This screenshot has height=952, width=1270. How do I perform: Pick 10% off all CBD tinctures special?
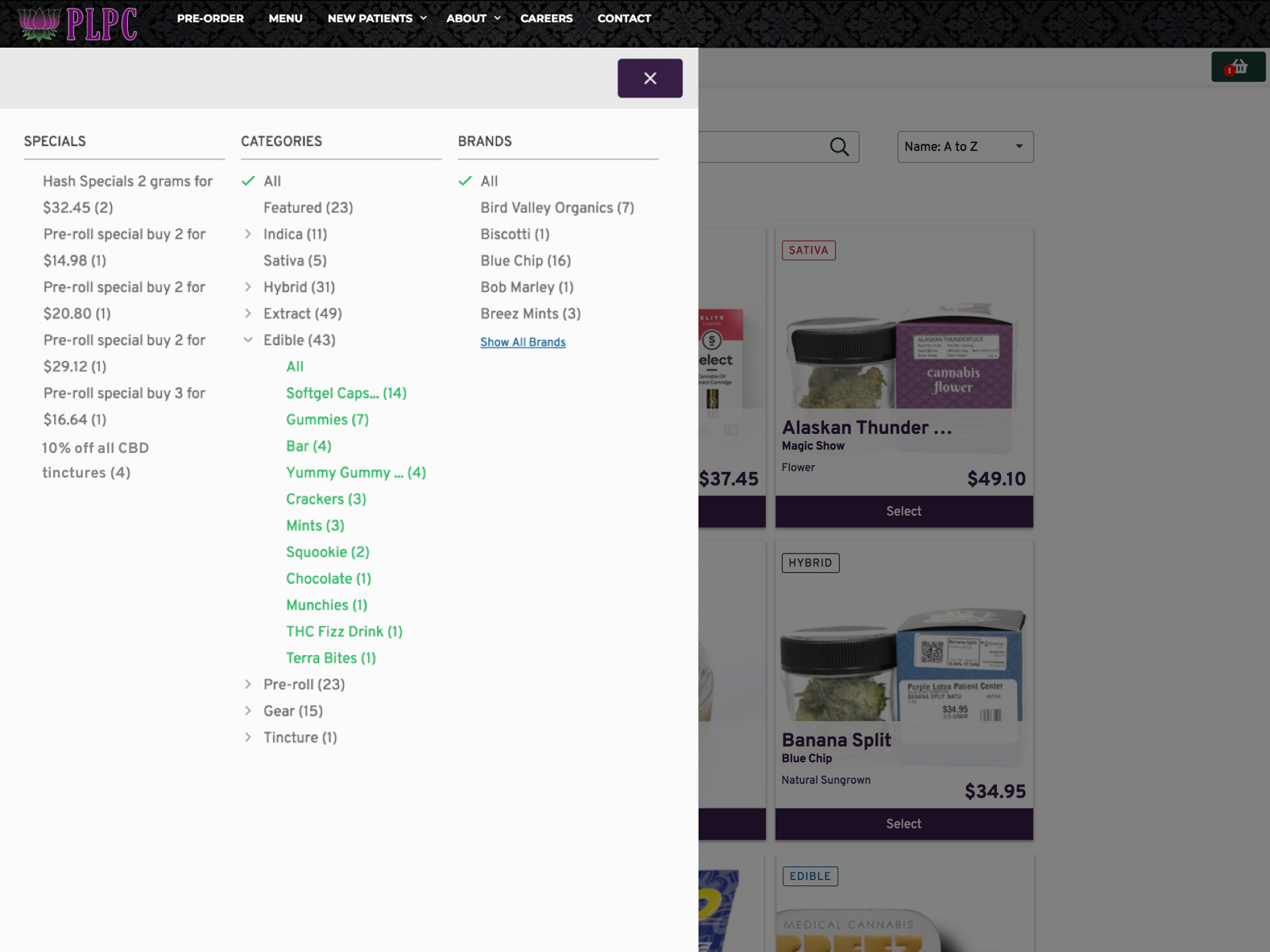click(x=95, y=460)
